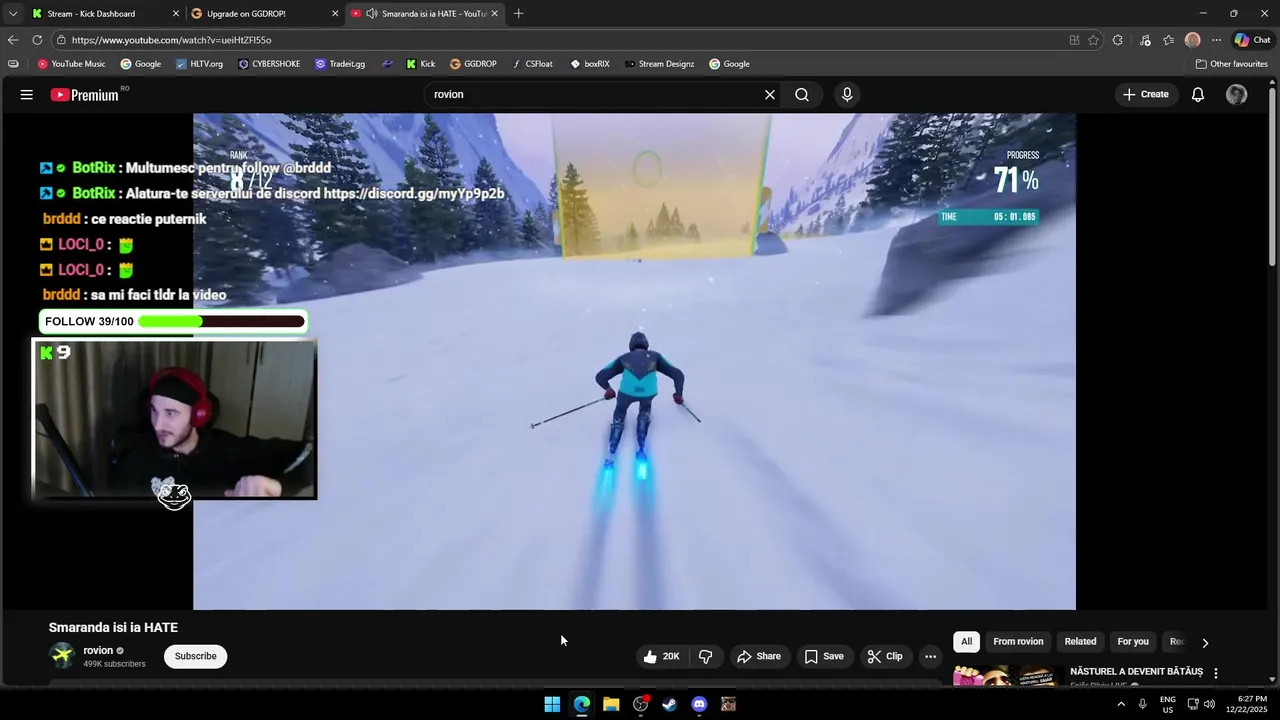This screenshot has height=720, width=1280.
Task: Open split screen icon in address bar
Action: point(1074,40)
